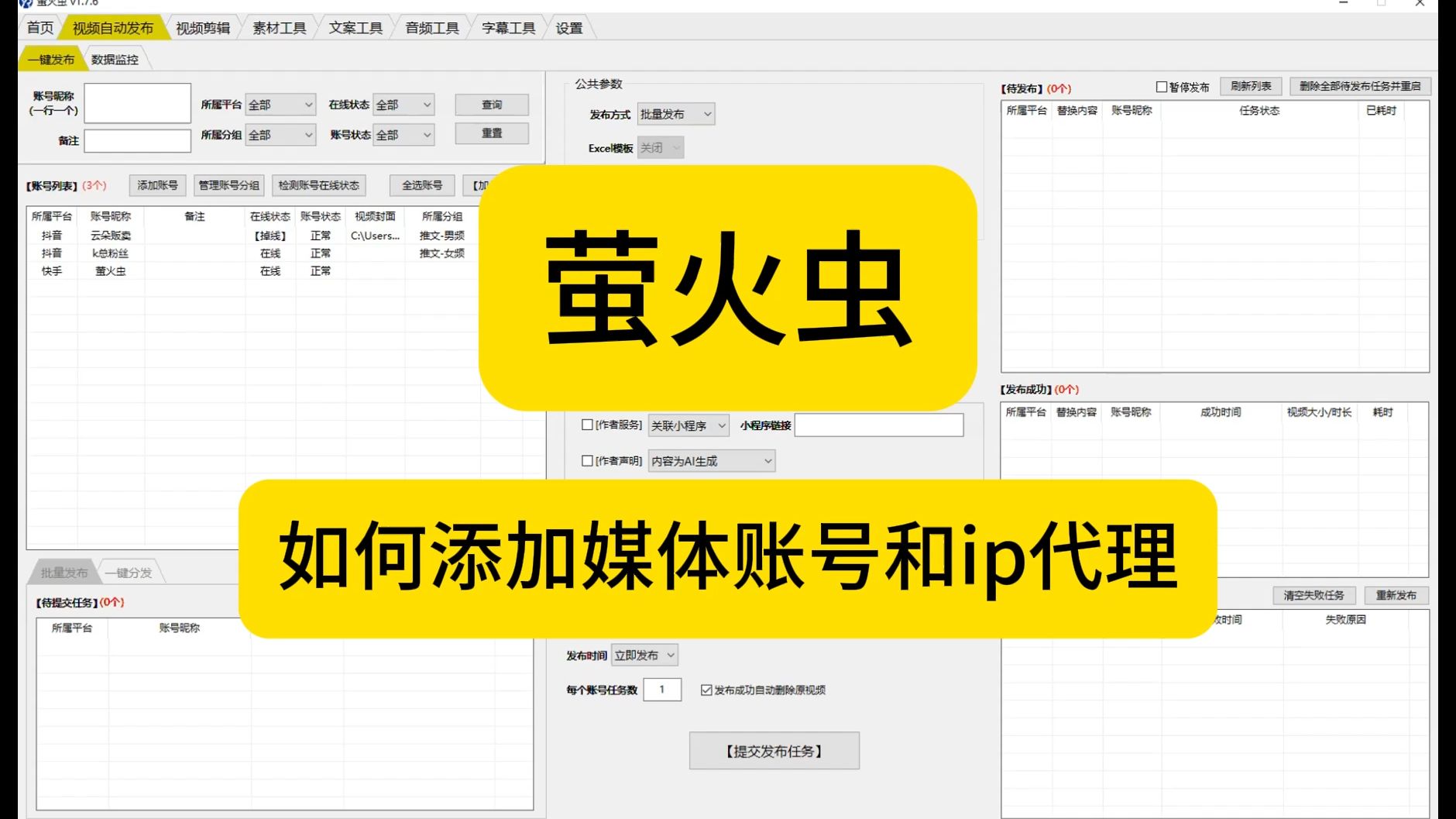Open the 发布时间 dropdown
Viewport: 1456px width, 819px height.
click(x=644, y=656)
